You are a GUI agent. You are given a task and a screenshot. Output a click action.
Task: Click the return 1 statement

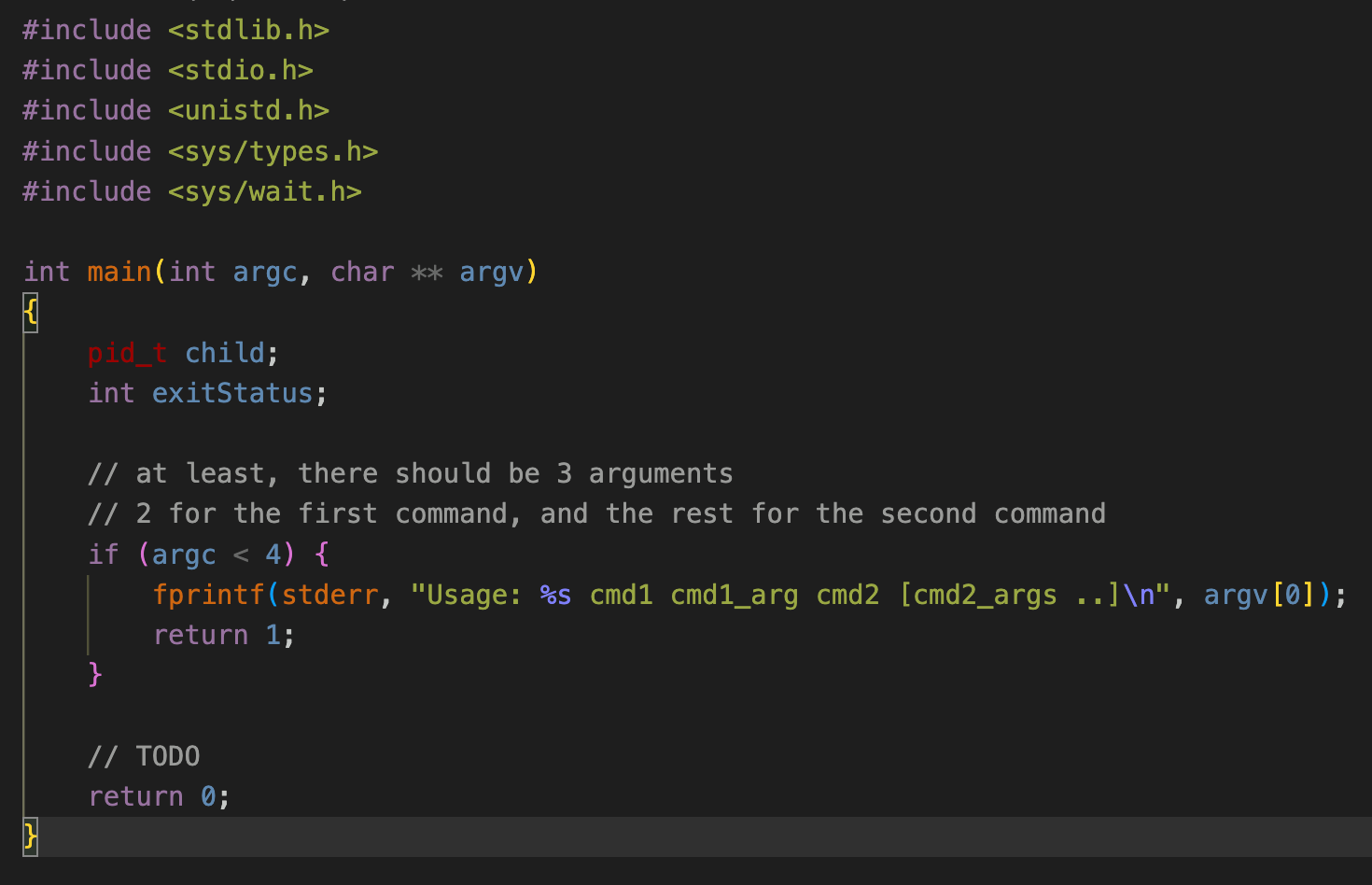pyautogui.click(x=222, y=634)
